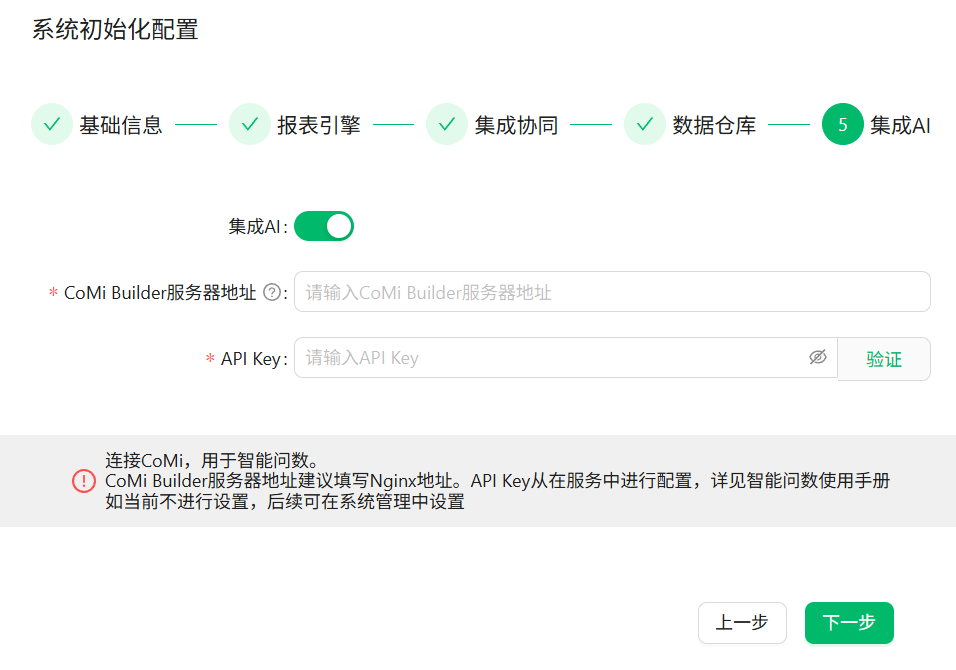Click the help icon beside CoMi Builder服务器地址
Screen dimensions: 956x670
270,293
